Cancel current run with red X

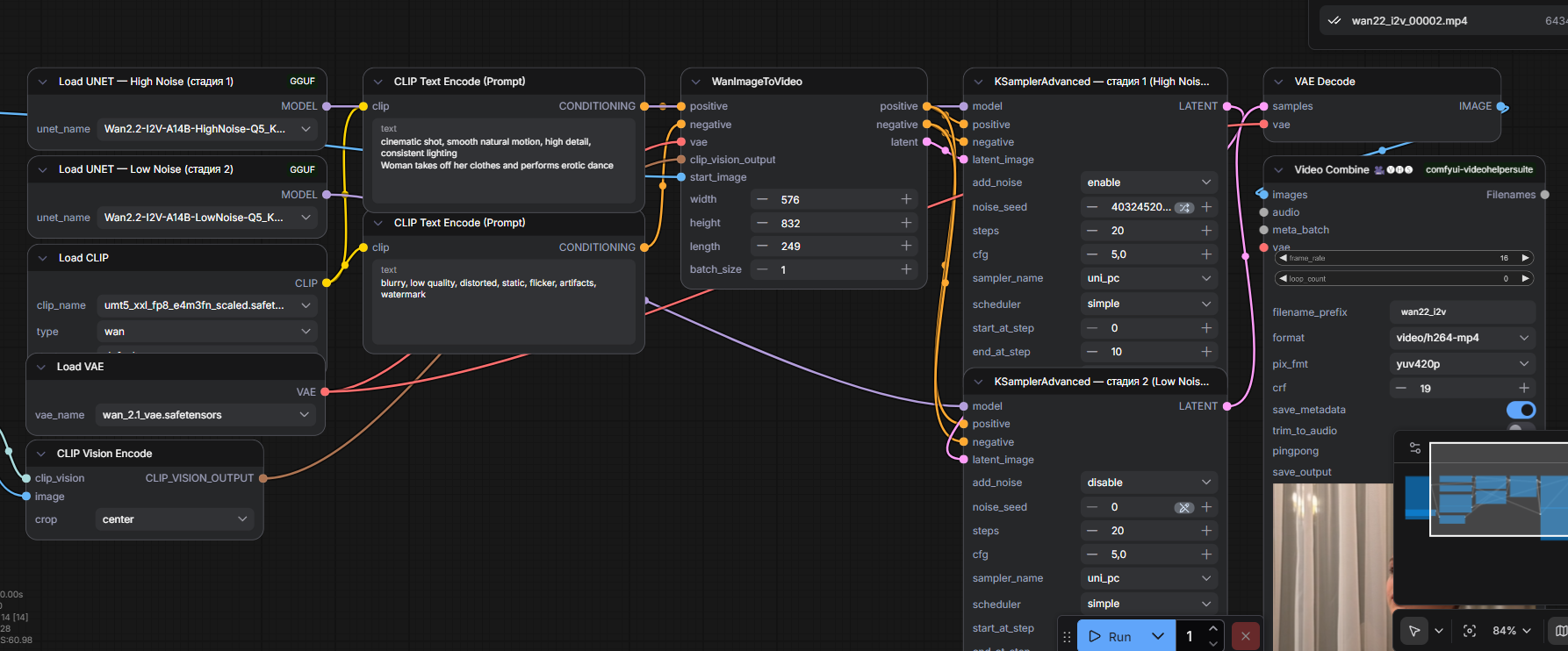pyautogui.click(x=1245, y=636)
